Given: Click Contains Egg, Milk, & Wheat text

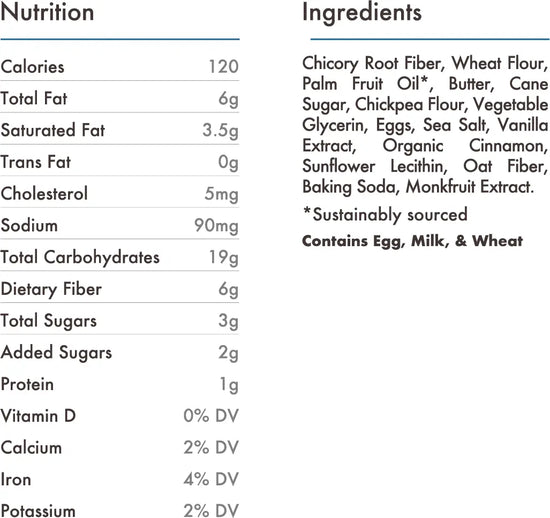Looking at the screenshot, I should (412, 241).
